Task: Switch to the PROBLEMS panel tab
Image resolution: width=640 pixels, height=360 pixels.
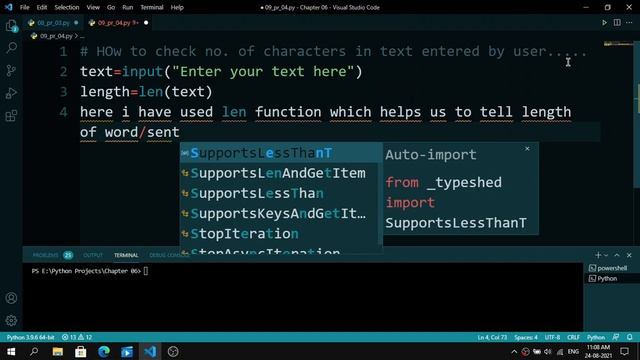Action: pyautogui.click(x=45, y=255)
